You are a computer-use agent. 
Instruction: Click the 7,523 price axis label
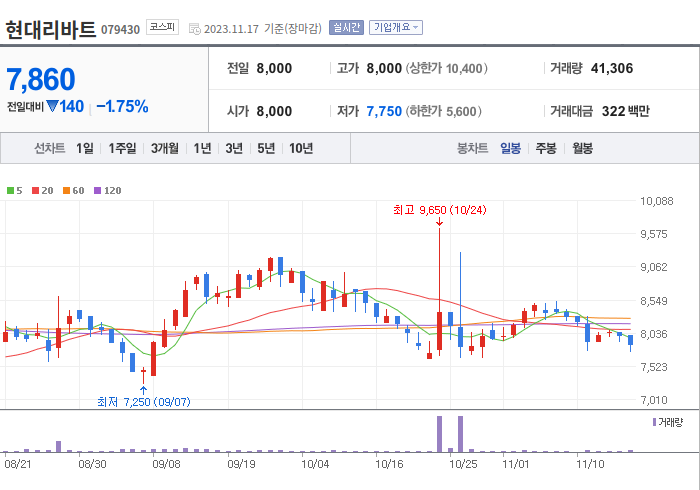[654, 367]
